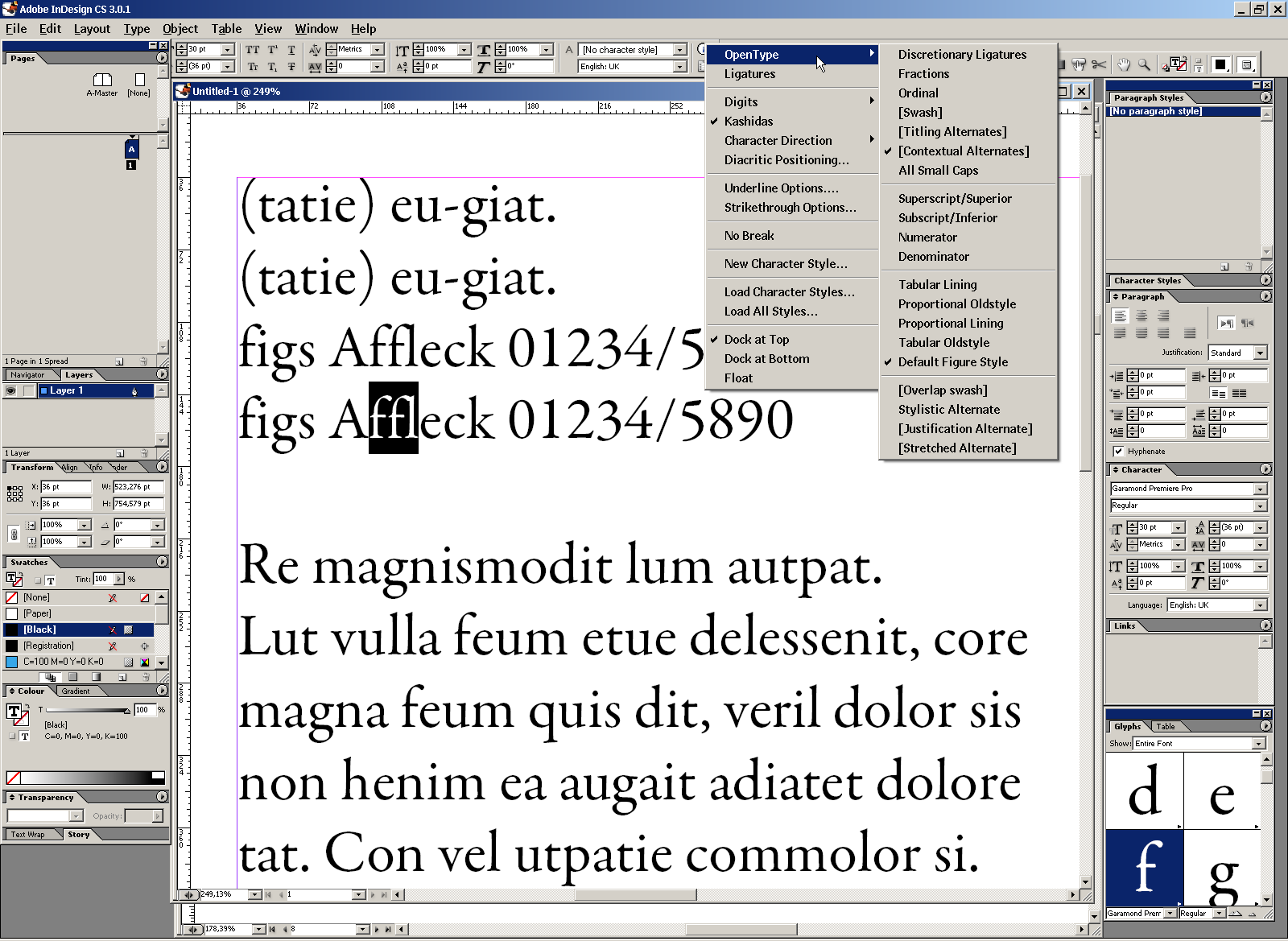This screenshot has width=1288, height=941.
Task: Apply Underline in control bar
Action: 291,50
